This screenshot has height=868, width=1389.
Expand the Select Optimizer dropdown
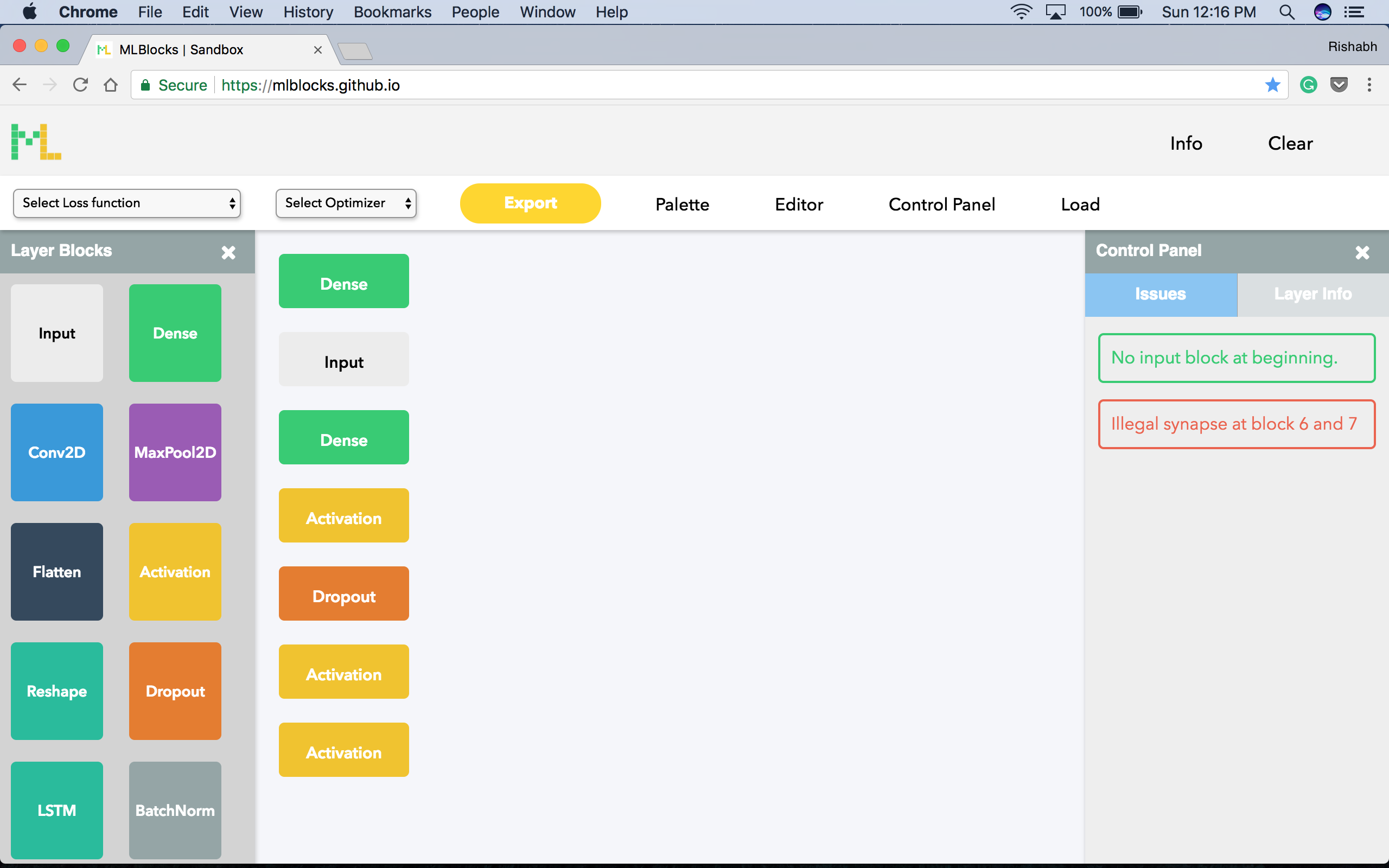pyautogui.click(x=346, y=203)
